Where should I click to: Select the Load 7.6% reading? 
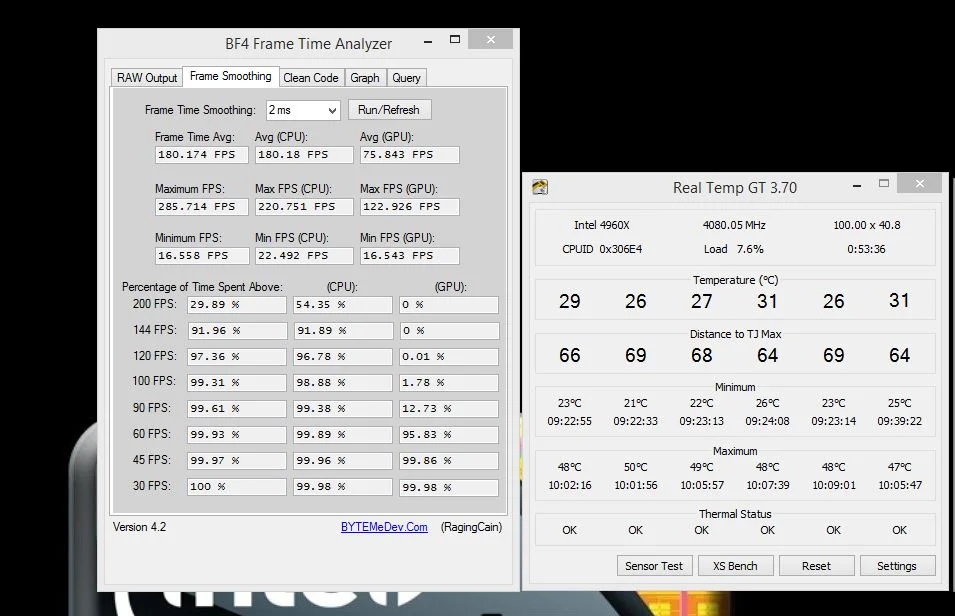coord(734,249)
